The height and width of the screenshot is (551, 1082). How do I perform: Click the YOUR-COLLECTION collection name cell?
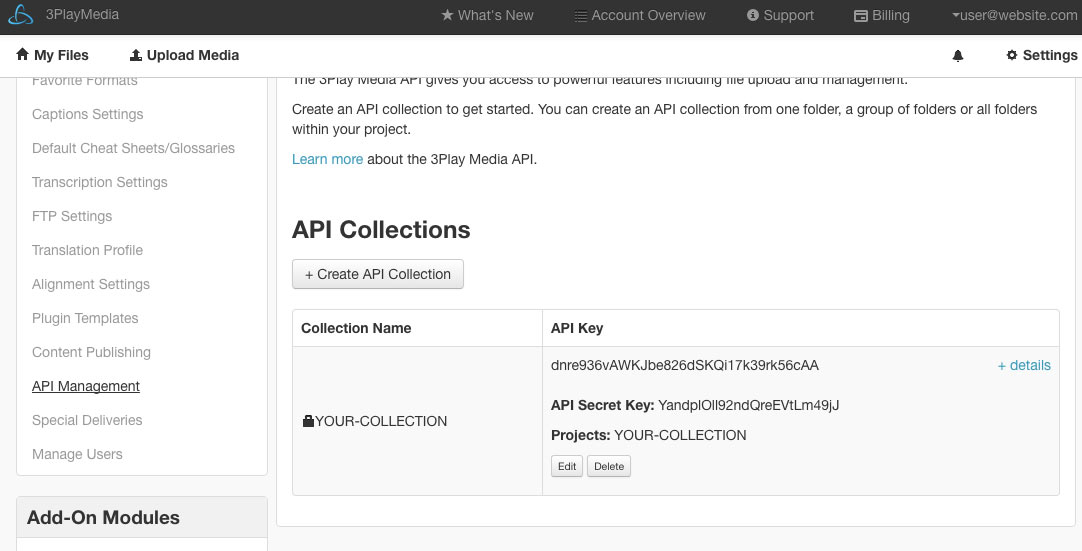(x=417, y=421)
